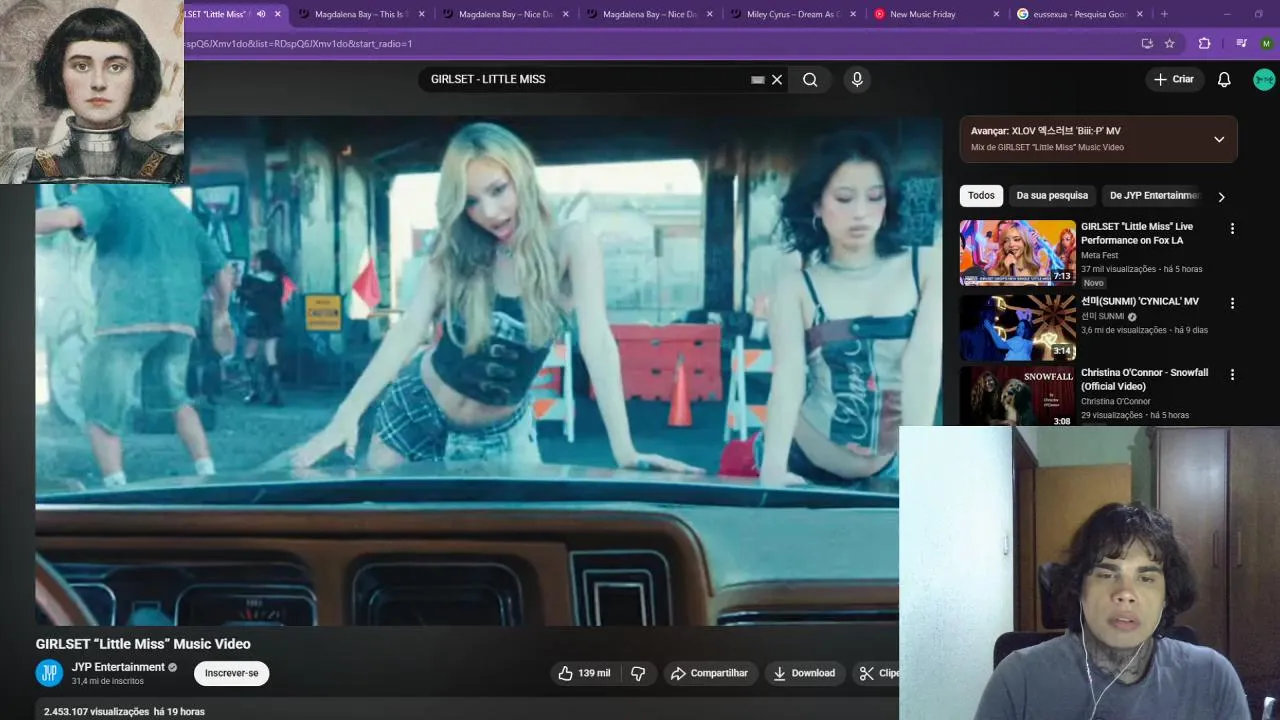
Task: Select the Todos filter chip
Action: [981, 196]
